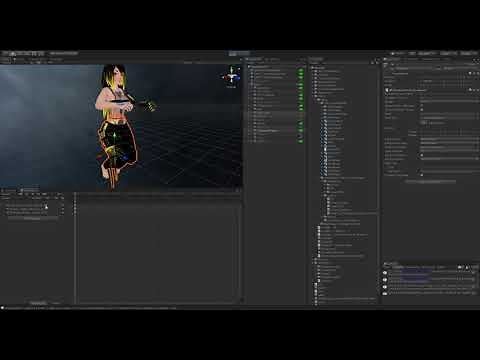
Task: Open the Layers dropdown in top toolbar
Action: tap(448, 53)
